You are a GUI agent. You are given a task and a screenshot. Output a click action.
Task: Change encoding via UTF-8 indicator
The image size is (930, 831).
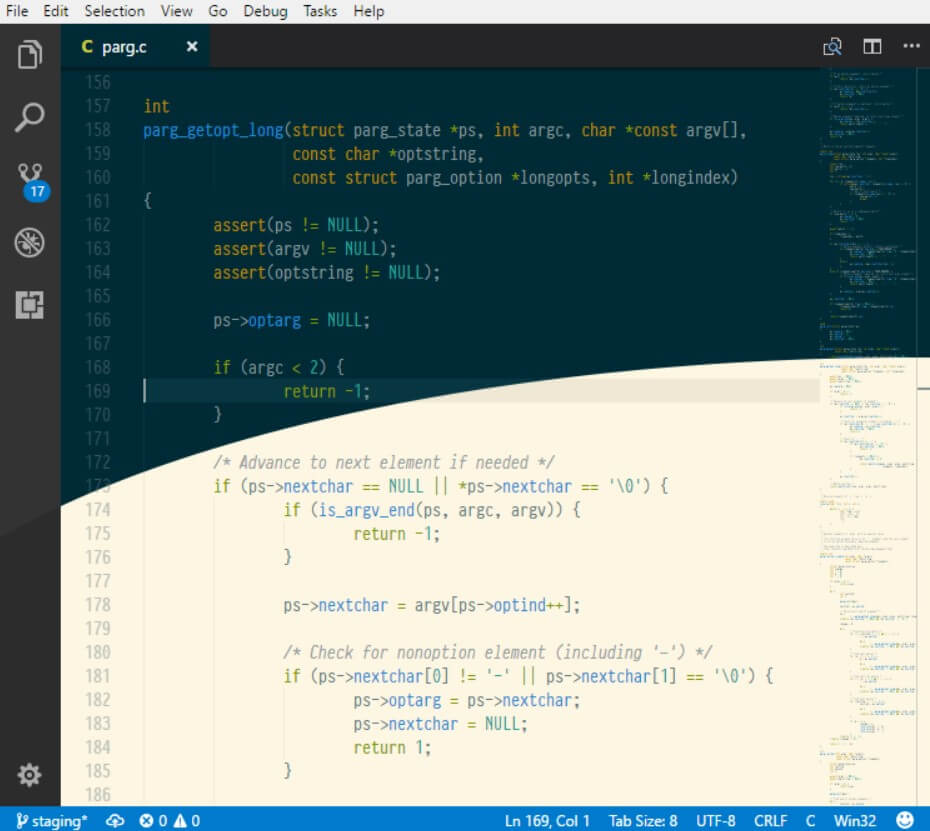(715, 820)
